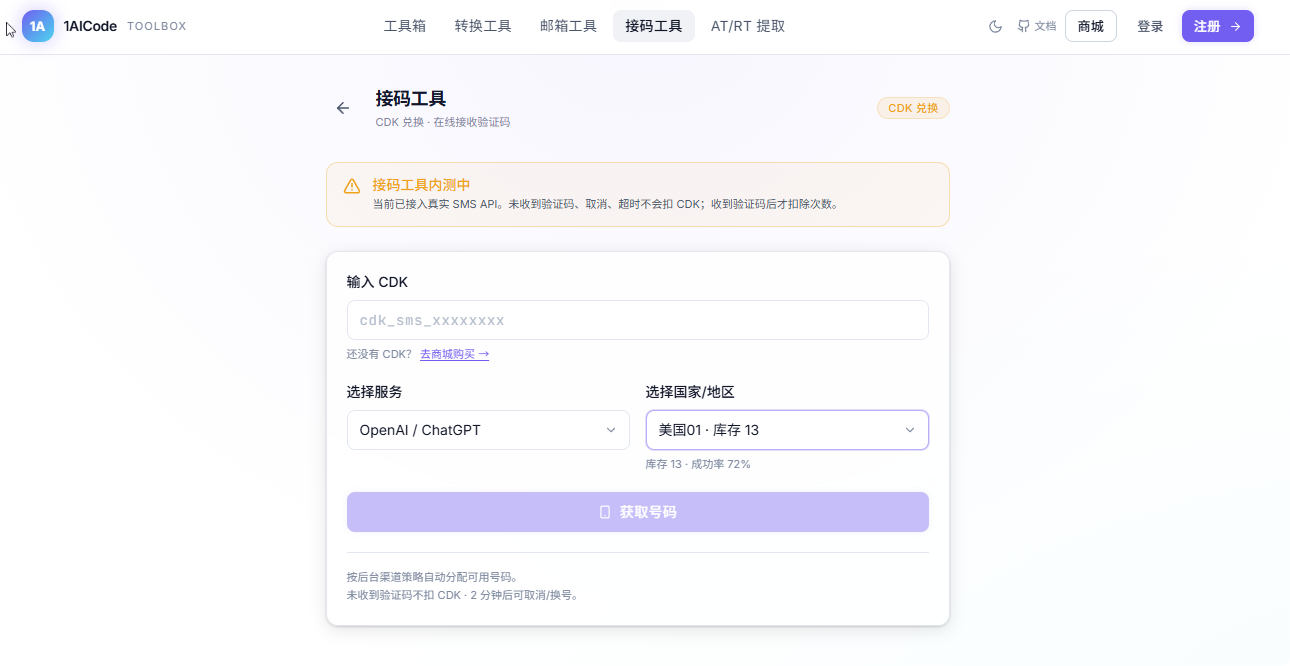Click the phone icon on 获取号码 button
Viewport: 1290px width, 666px height.
[604, 512]
